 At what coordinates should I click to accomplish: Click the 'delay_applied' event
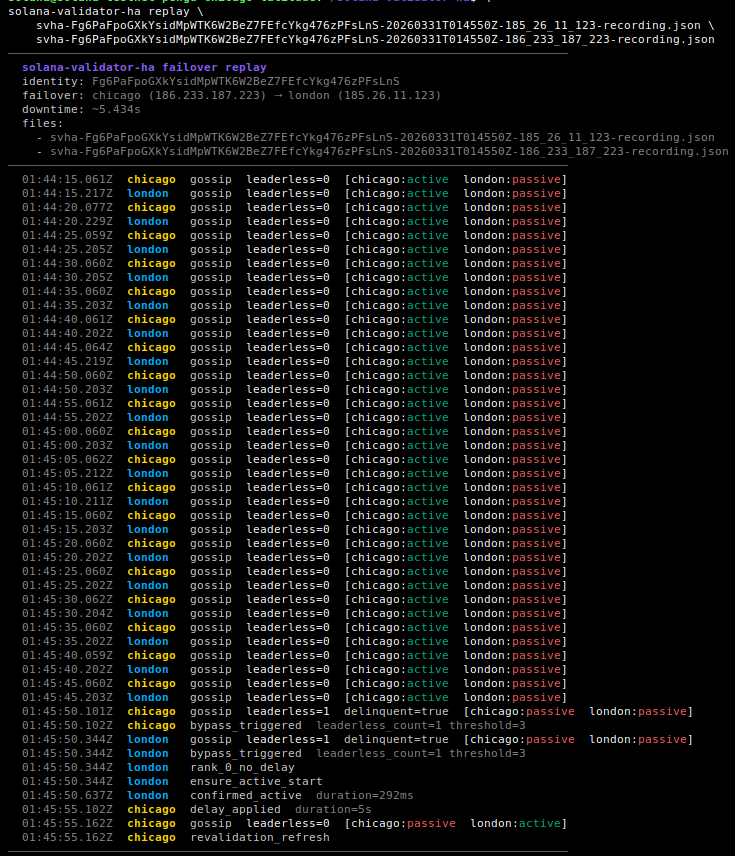tap(235, 810)
